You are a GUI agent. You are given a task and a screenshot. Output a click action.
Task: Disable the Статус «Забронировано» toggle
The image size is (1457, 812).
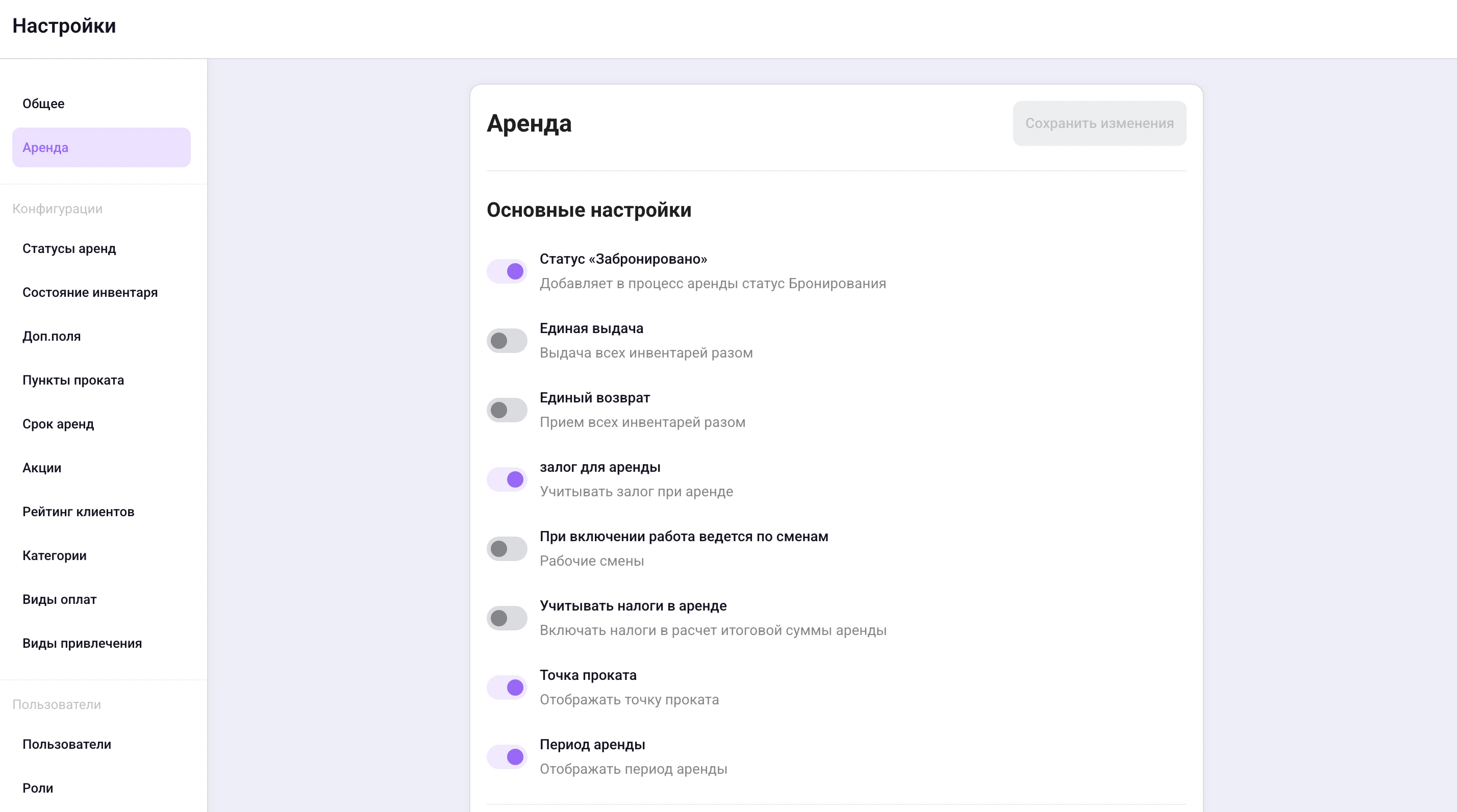[x=507, y=271]
